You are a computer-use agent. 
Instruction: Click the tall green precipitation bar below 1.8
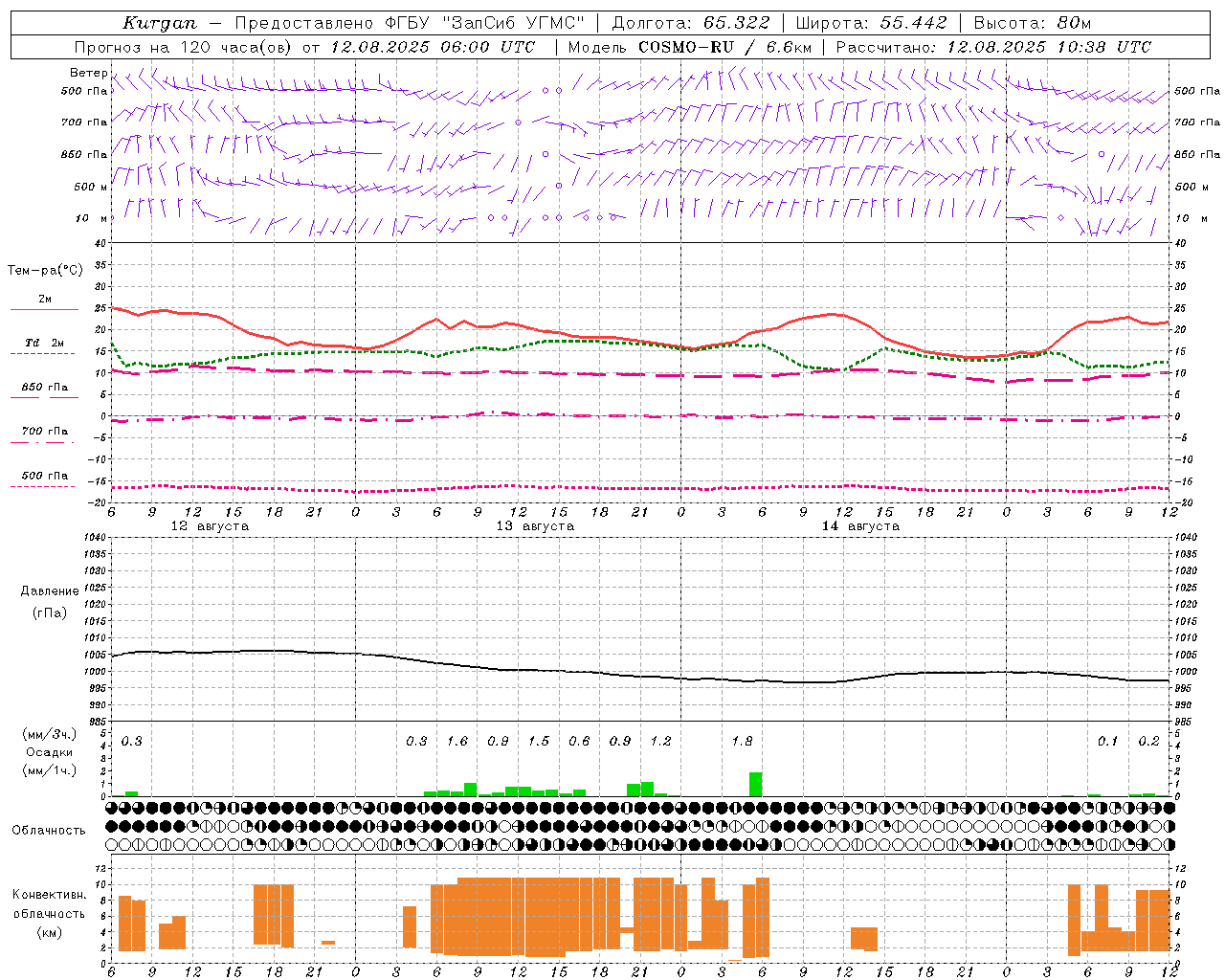click(756, 784)
